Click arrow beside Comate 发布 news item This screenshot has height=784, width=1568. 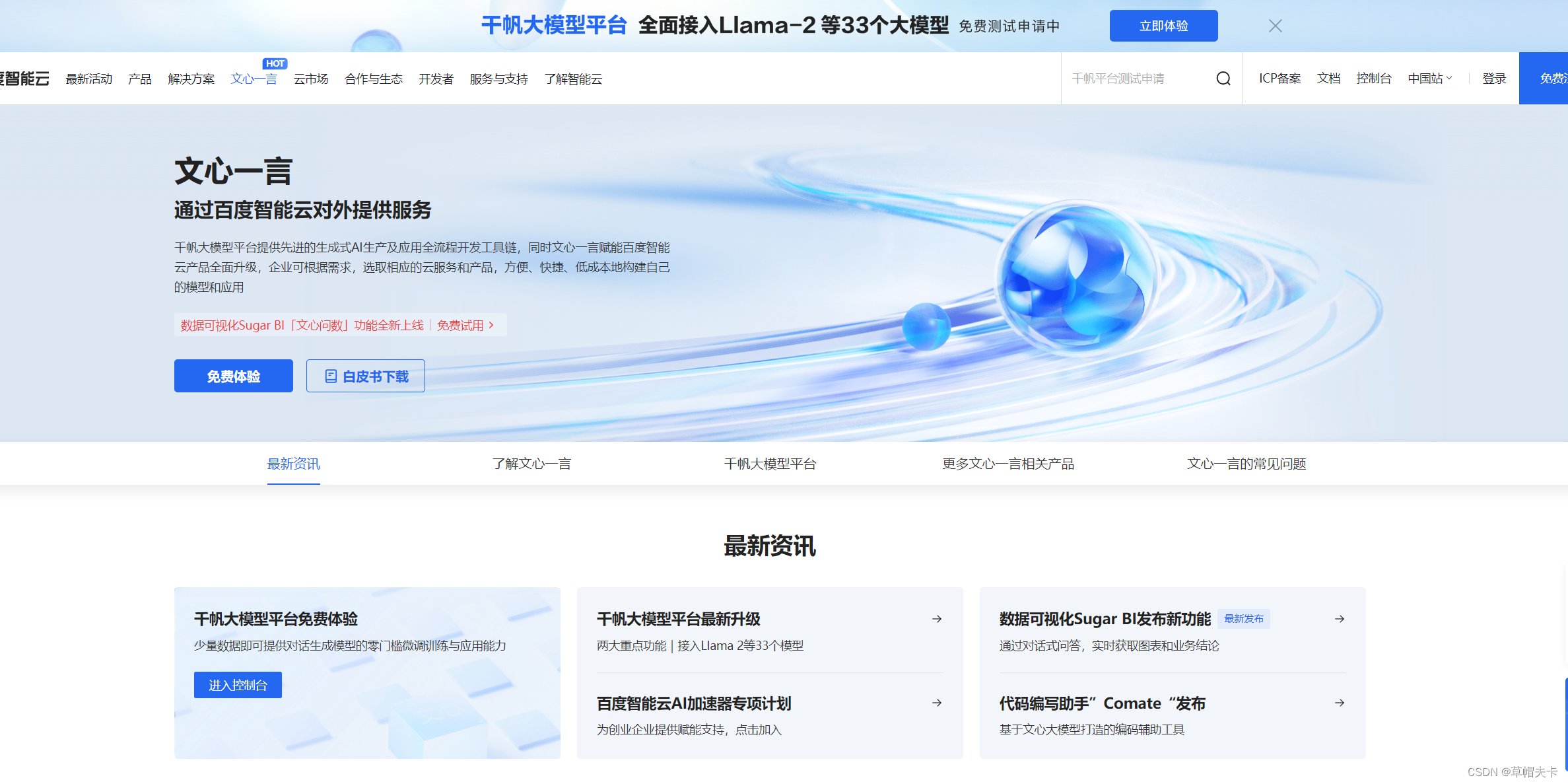click(x=1339, y=703)
